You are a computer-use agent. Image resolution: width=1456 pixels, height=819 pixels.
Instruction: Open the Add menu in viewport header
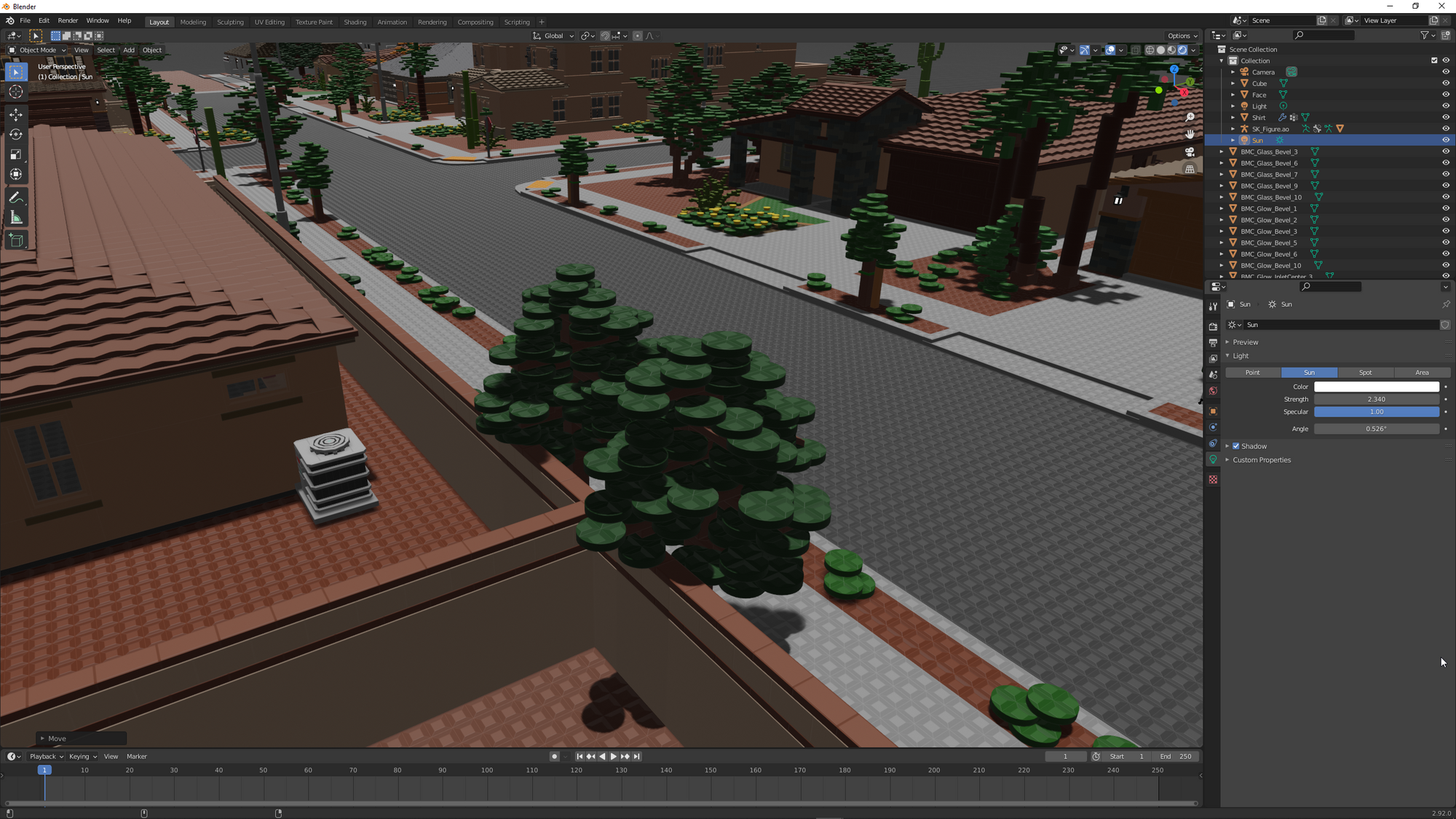(129, 50)
